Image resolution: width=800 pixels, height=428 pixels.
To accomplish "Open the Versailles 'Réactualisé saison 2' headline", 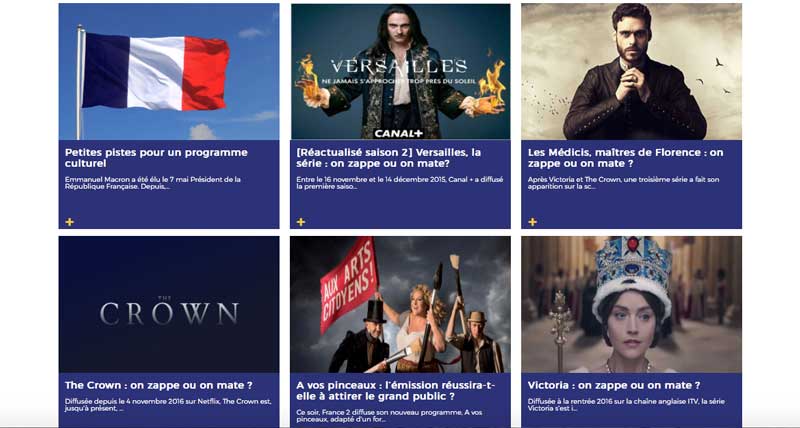I will (x=389, y=158).
